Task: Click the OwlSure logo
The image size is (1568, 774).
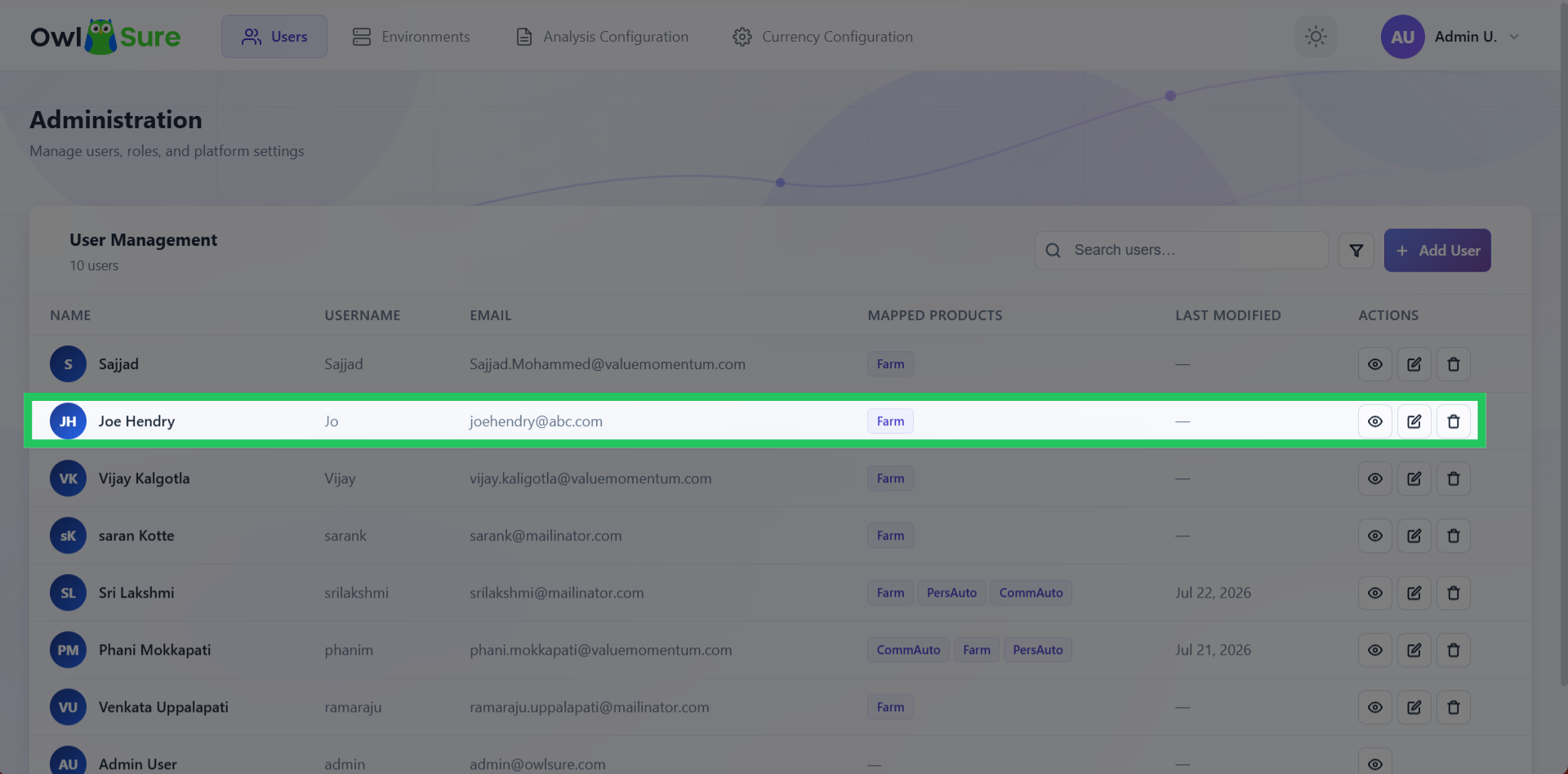Action: tap(105, 37)
